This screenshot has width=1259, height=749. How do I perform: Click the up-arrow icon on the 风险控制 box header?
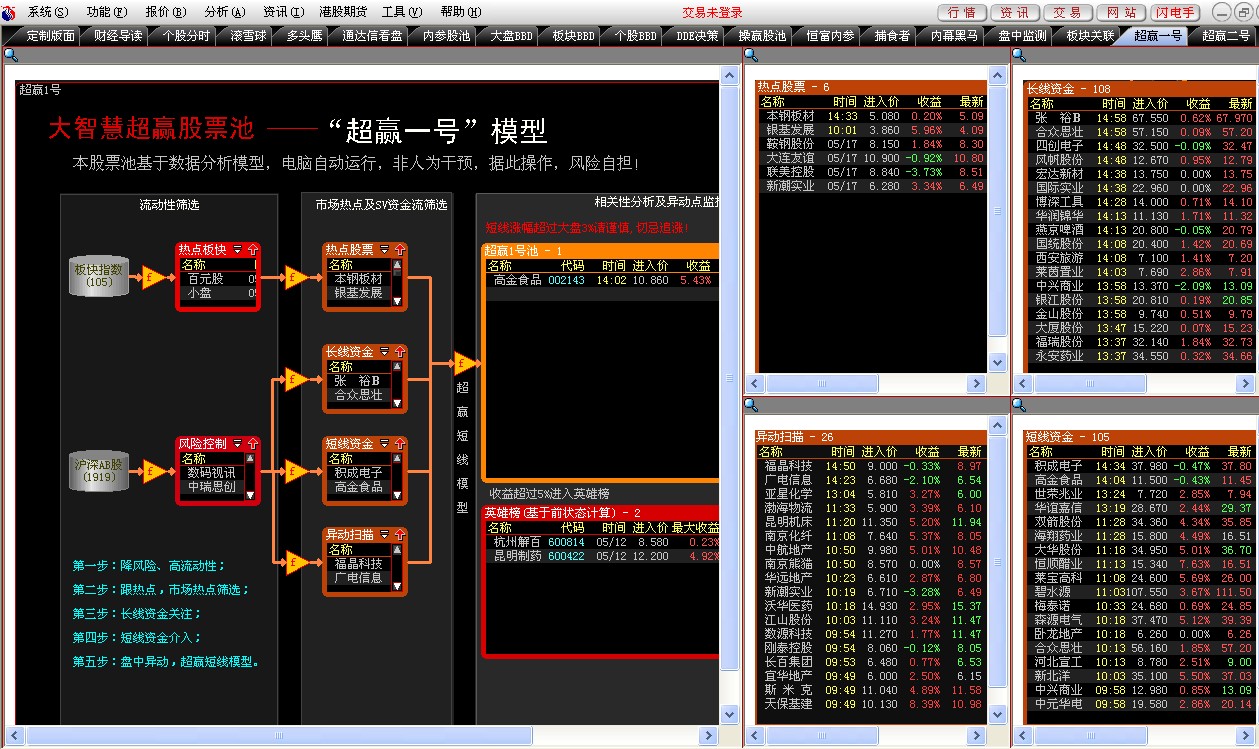[x=253, y=443]
